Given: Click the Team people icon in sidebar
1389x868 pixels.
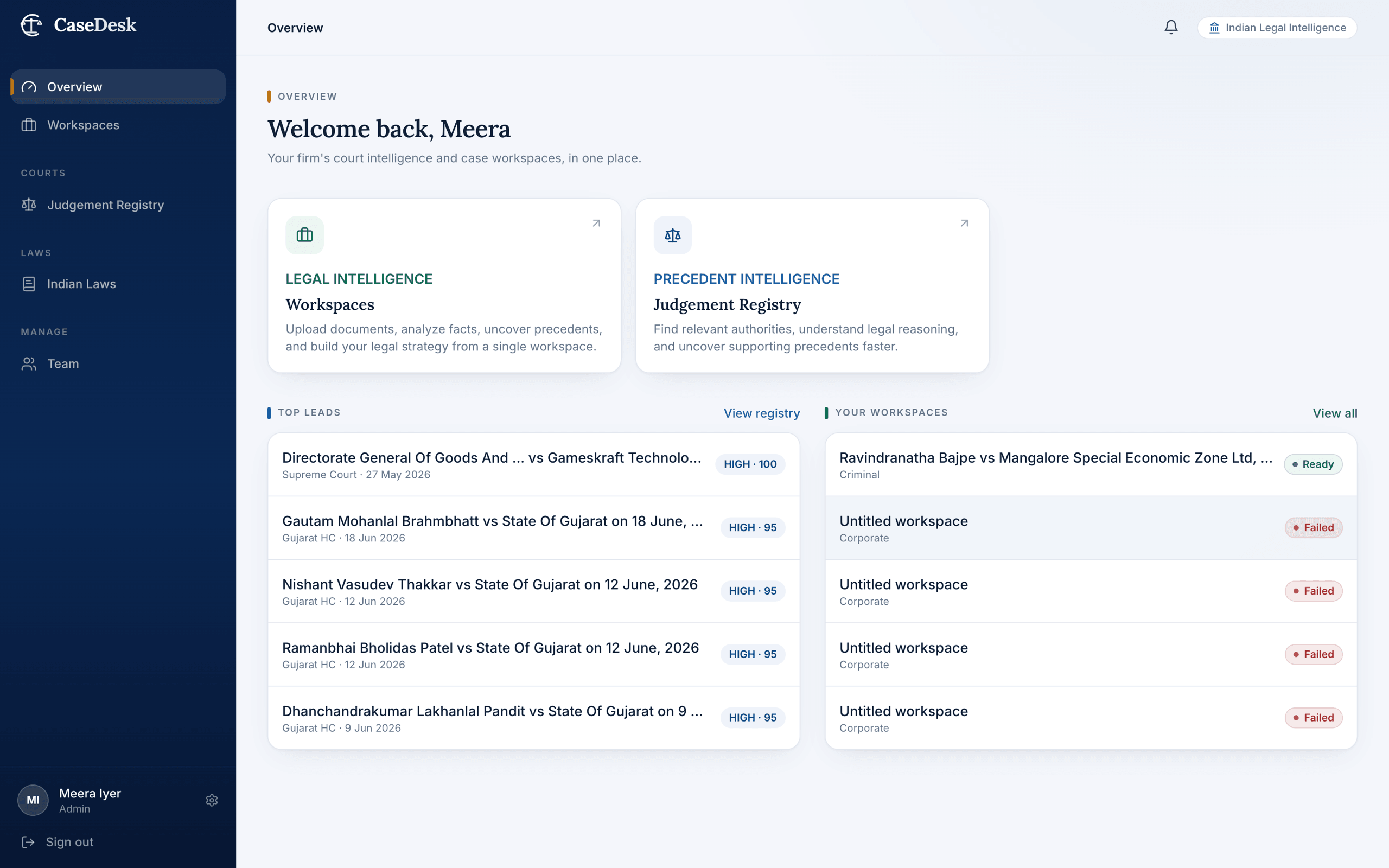Looking at the screenshot, I should (29, 364).
